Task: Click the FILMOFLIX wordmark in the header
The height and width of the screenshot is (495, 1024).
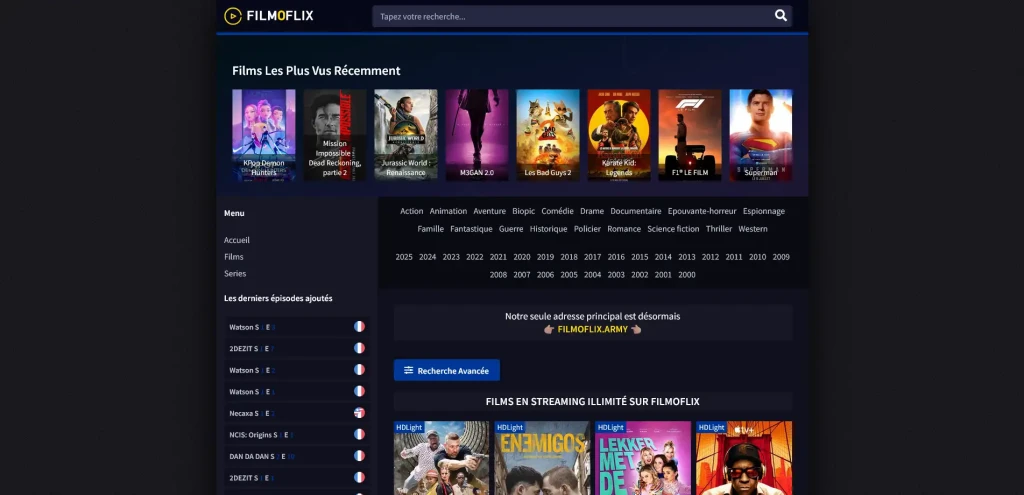Action: pyautogui.click(x=280, y=16)
